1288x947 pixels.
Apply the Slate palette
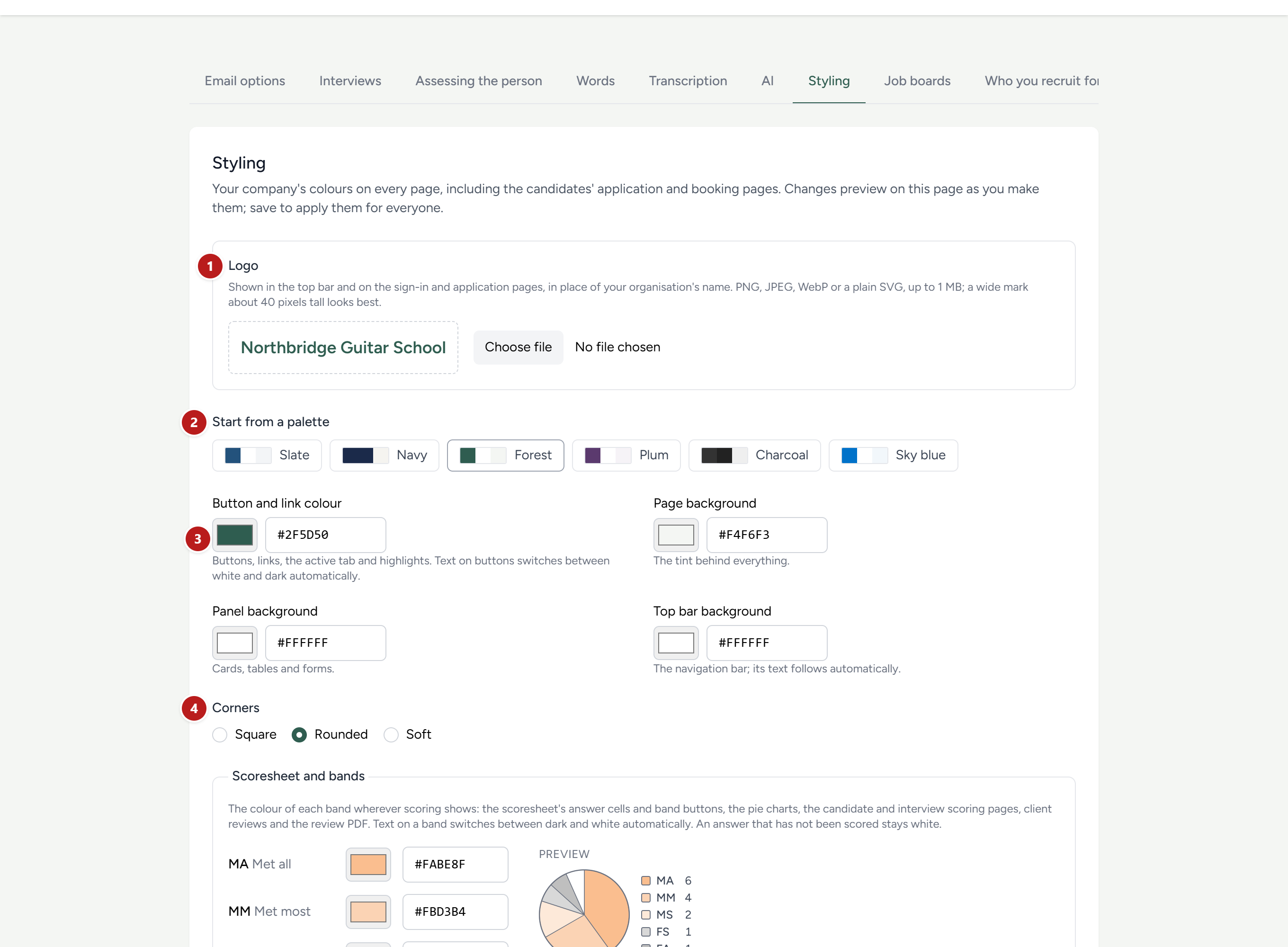[x=267, y=455]
